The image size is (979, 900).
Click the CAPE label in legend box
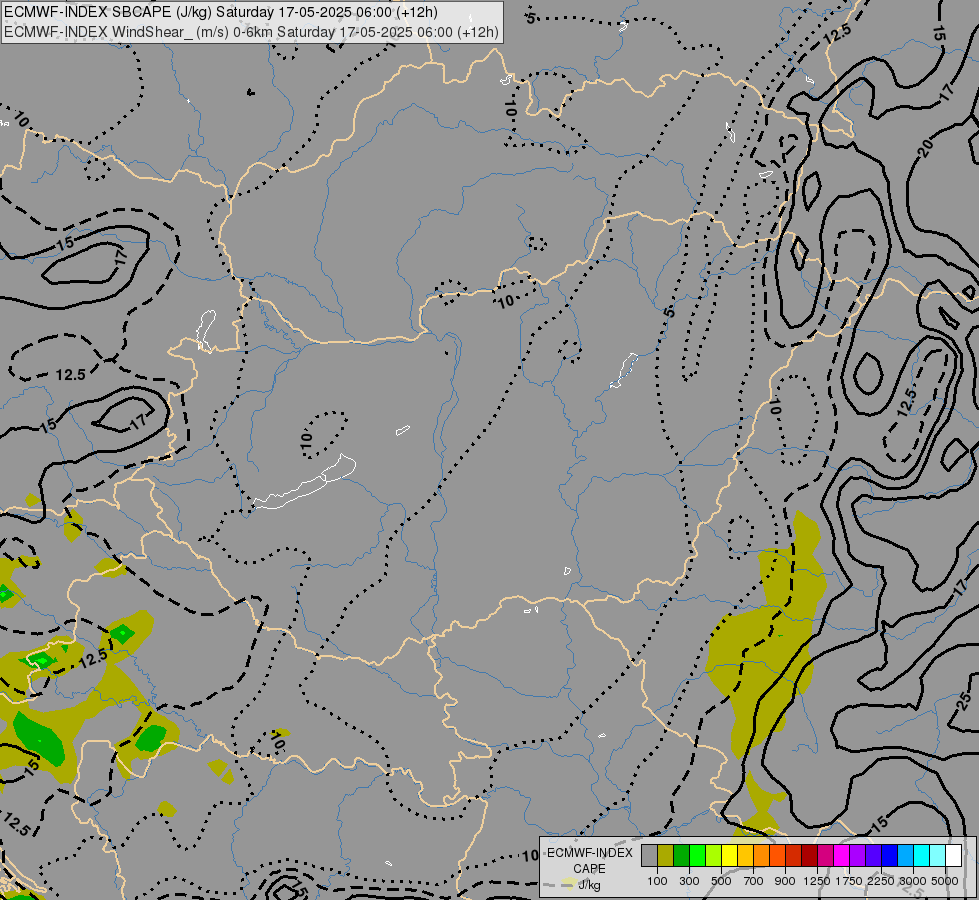pyautogui.click(x=589, y=869)
